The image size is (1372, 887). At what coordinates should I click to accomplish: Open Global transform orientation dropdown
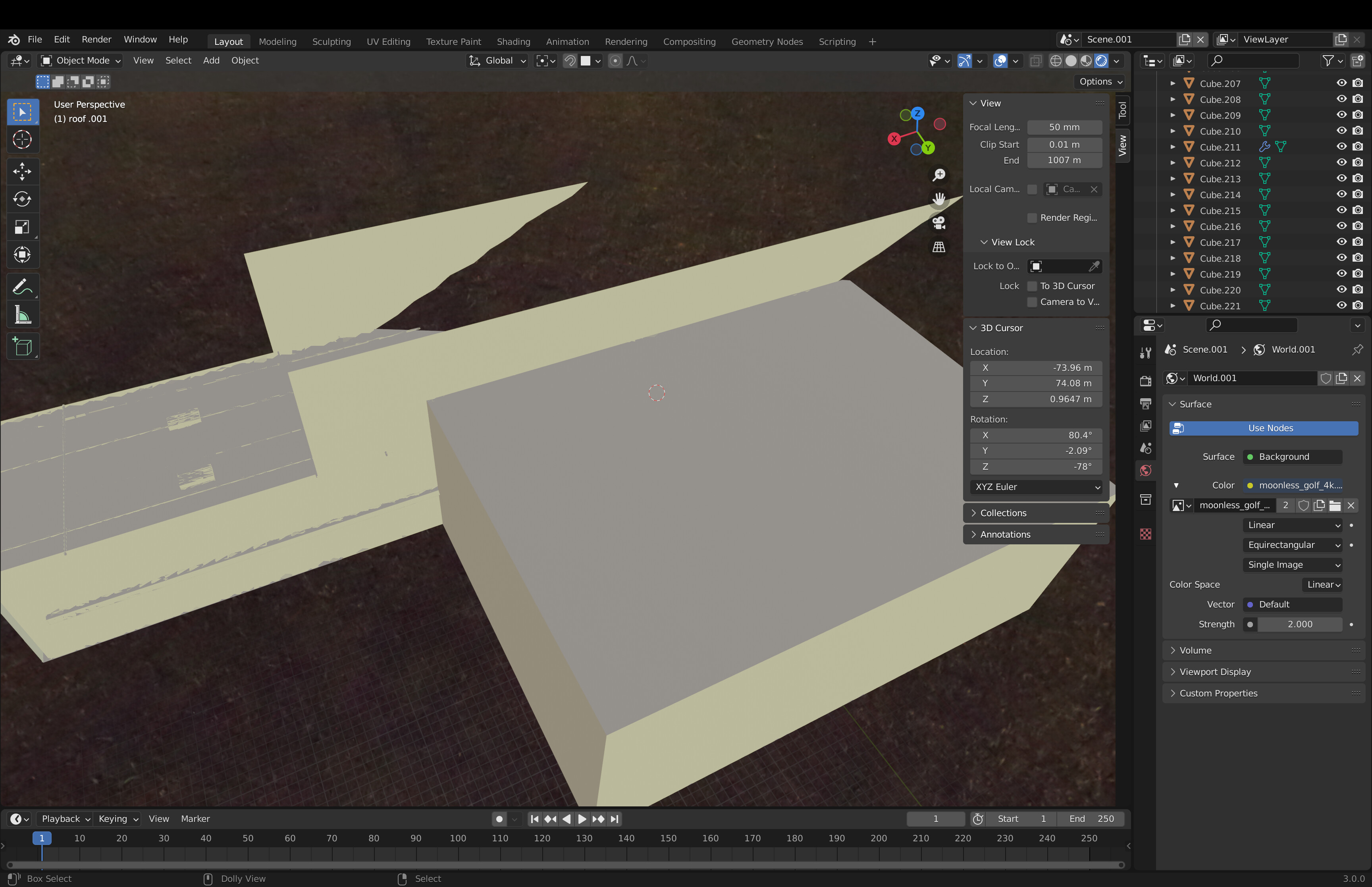click(x=497, y=60)
